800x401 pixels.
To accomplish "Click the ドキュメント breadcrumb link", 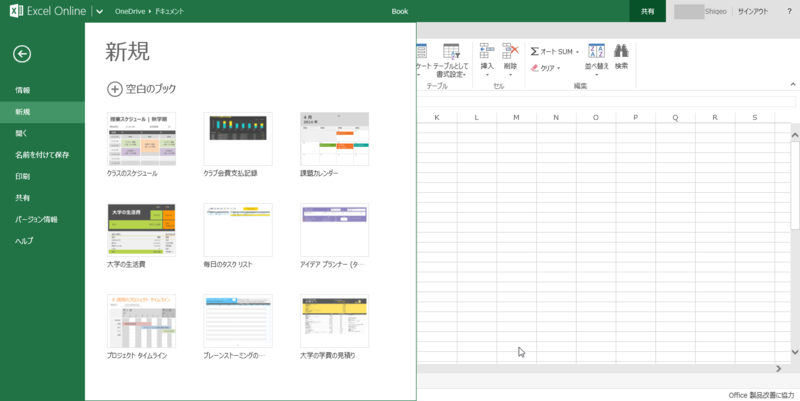I will click(x=169, y=11).
